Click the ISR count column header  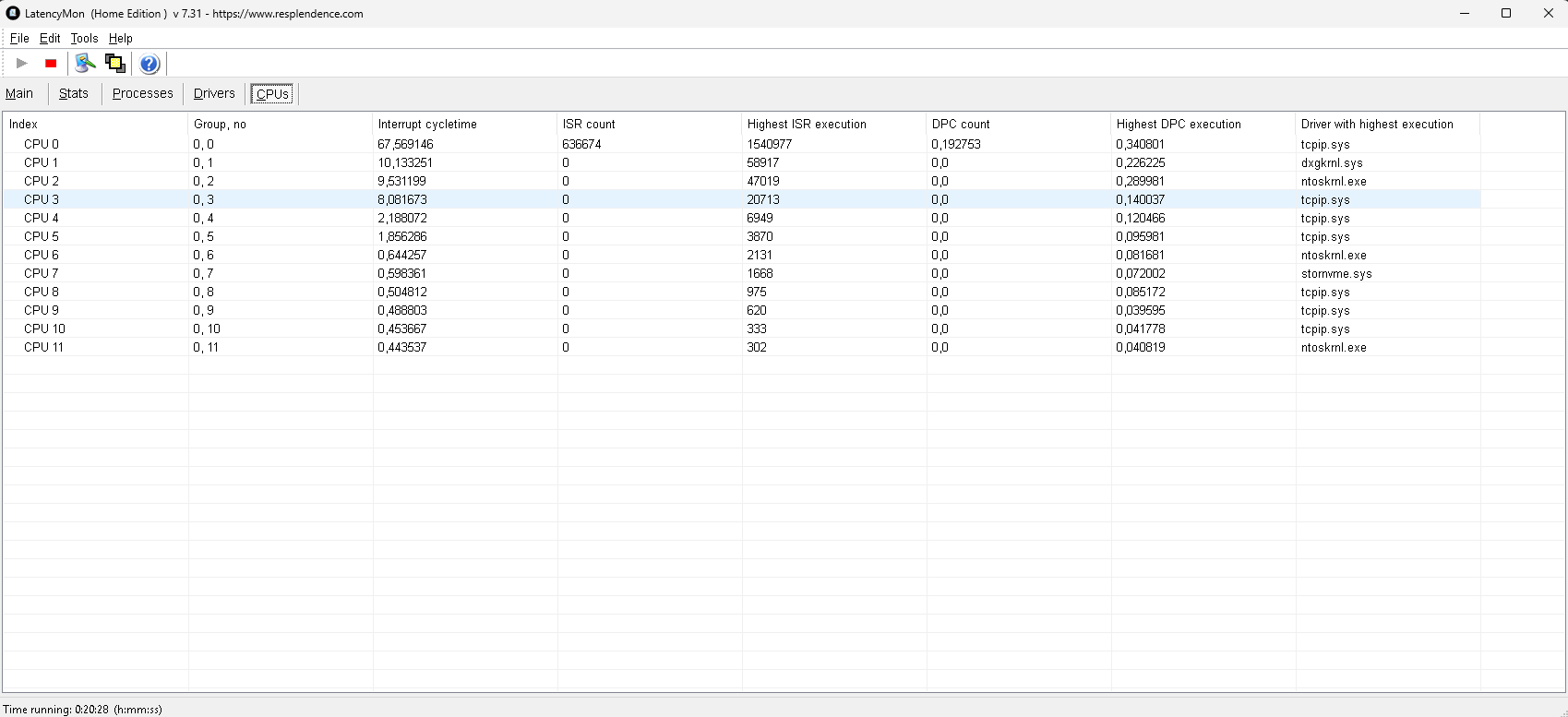[x=650, y=124]
